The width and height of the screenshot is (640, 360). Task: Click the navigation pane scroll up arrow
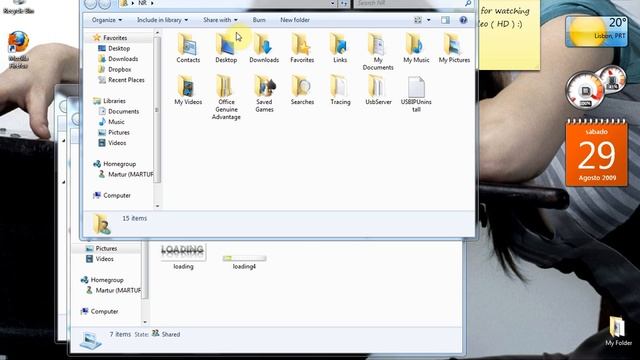click(x=158, y=32)
